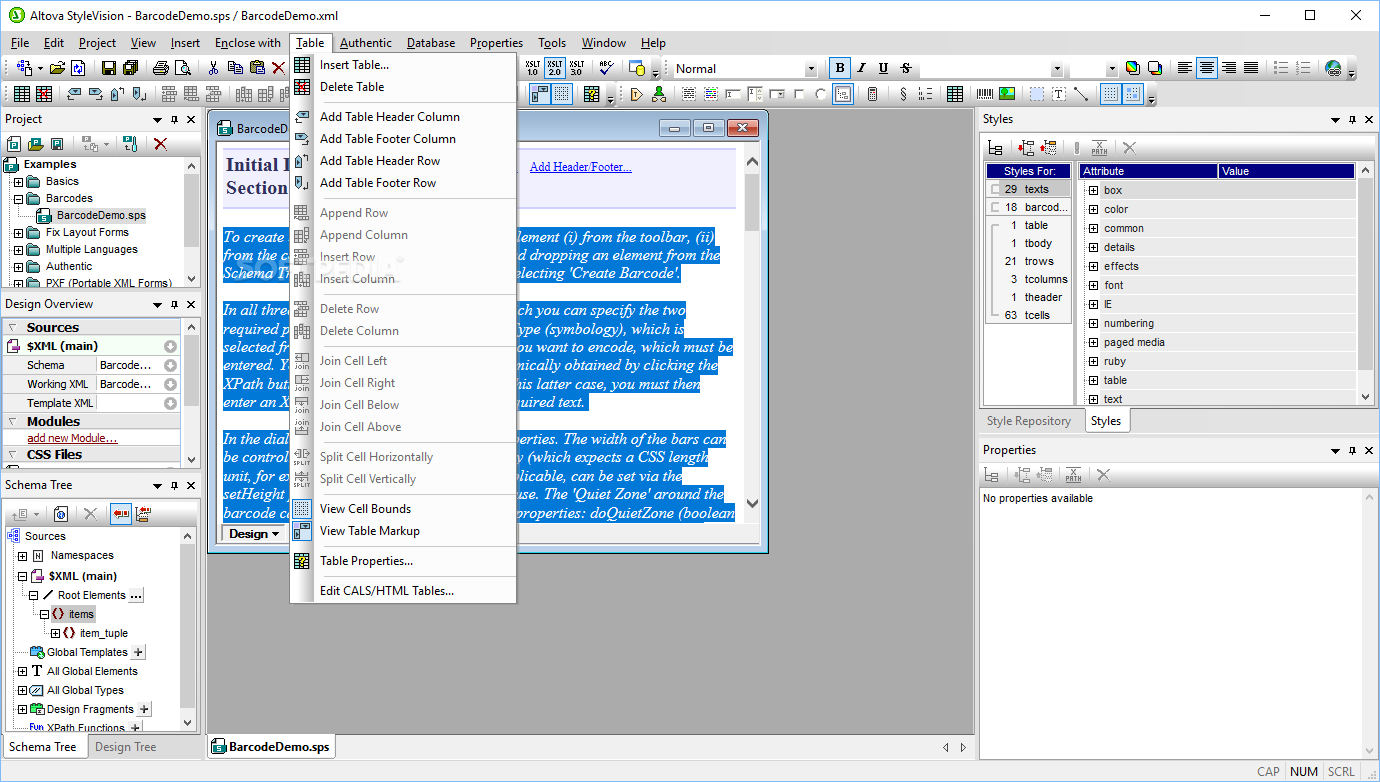Viewport: 1380px width, 782px height.
Task: Click the Print icon in toolbar
Action: (x=161, y=68)
